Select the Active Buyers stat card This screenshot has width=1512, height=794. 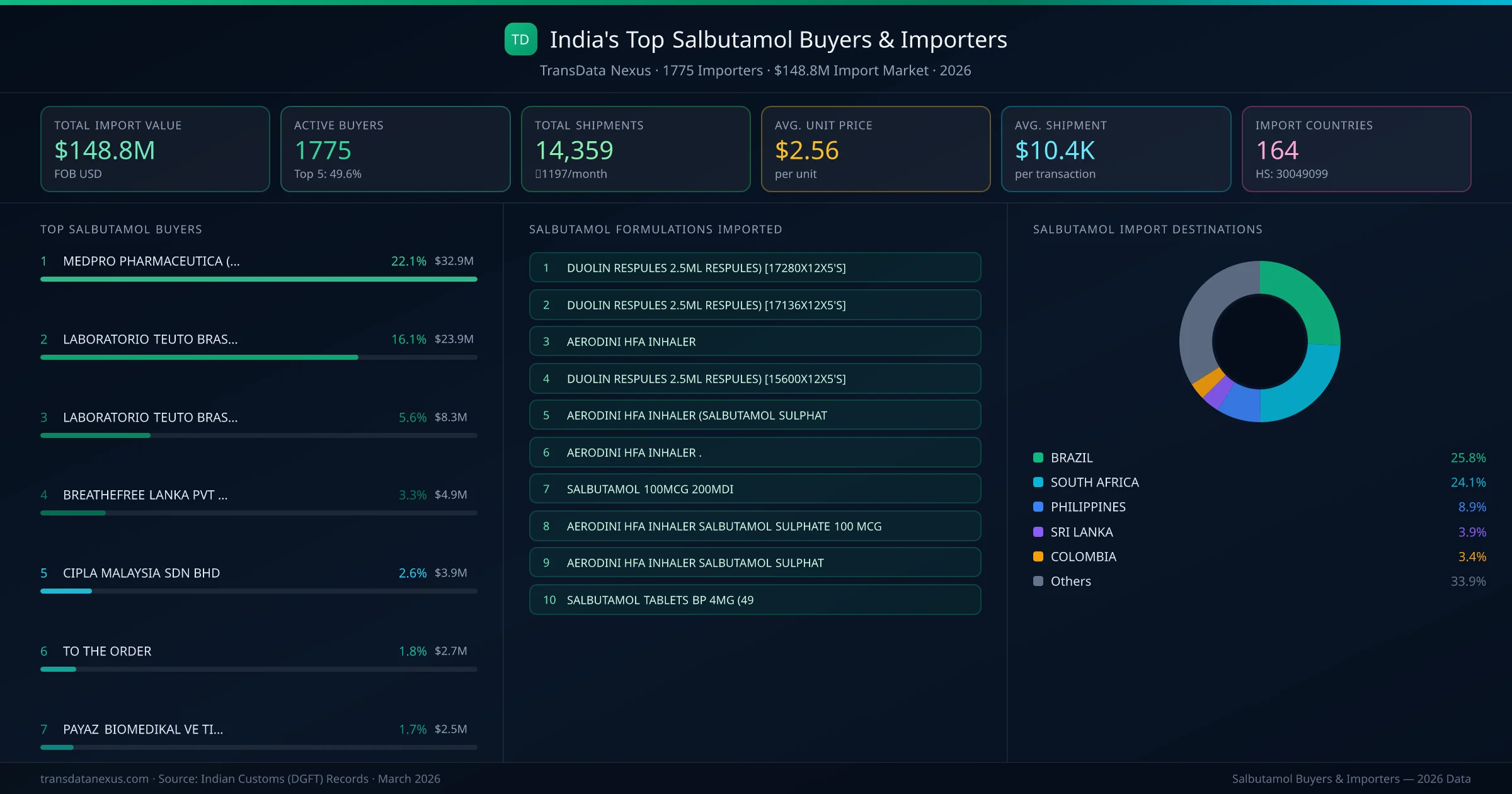[395, 149]
